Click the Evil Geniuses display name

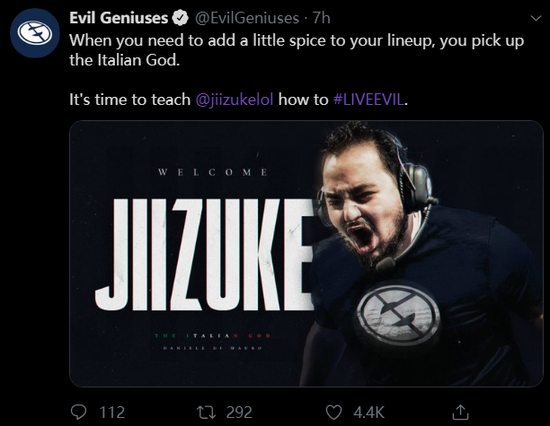119,18
